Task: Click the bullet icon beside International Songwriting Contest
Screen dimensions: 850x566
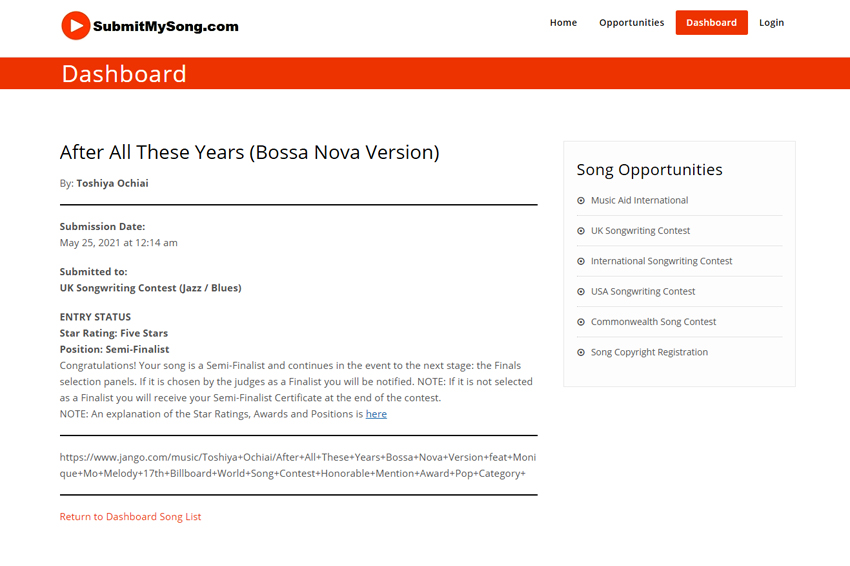Action: [581, 262]
